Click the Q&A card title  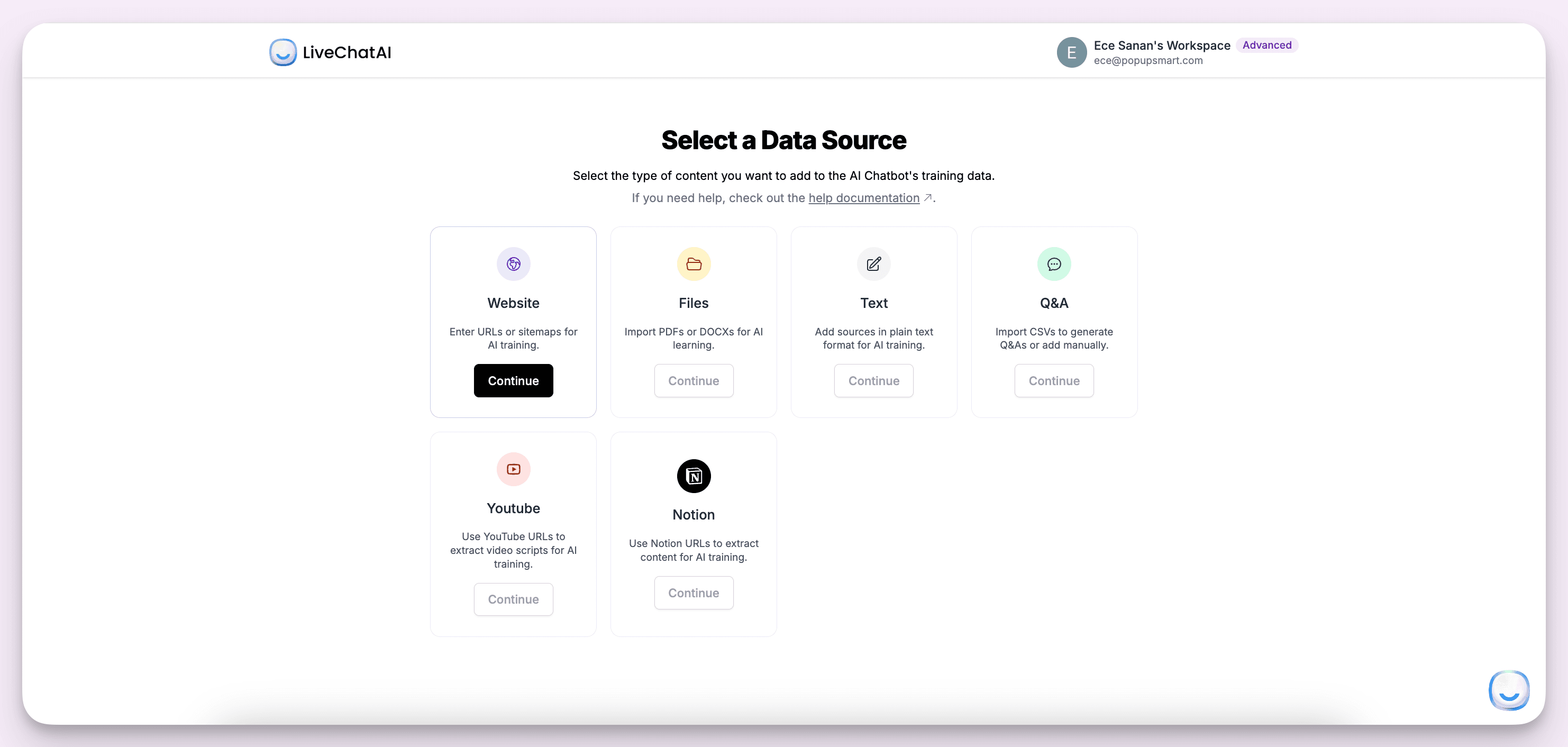[1054, 303]
